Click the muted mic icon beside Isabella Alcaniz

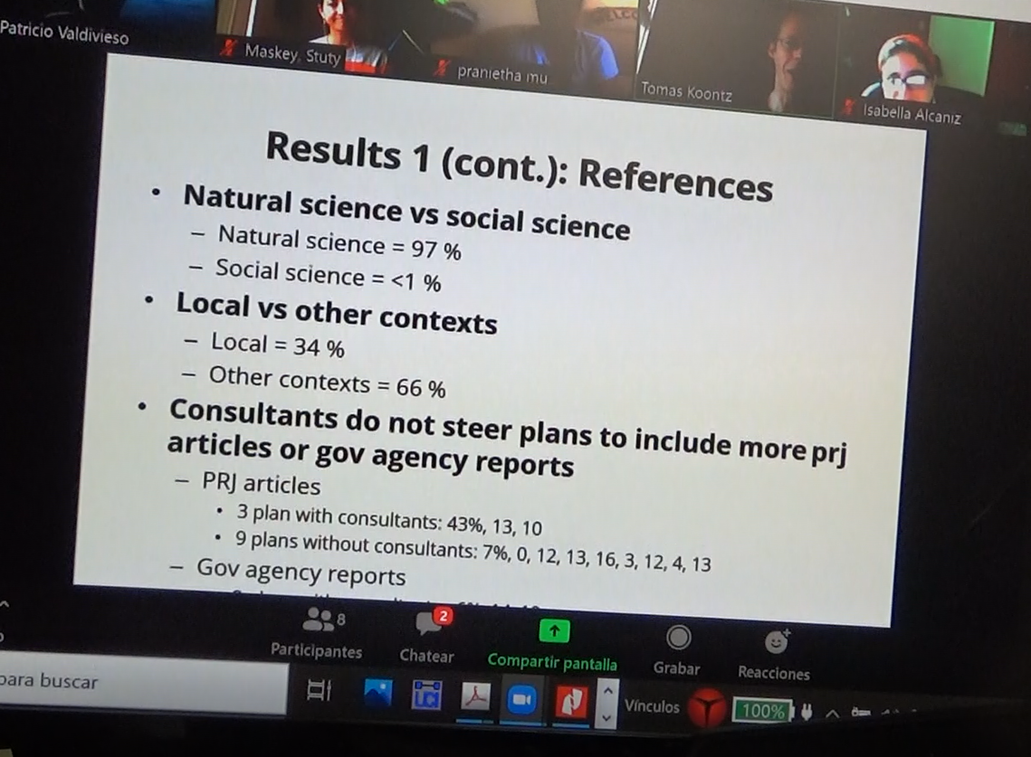[849, 106]
